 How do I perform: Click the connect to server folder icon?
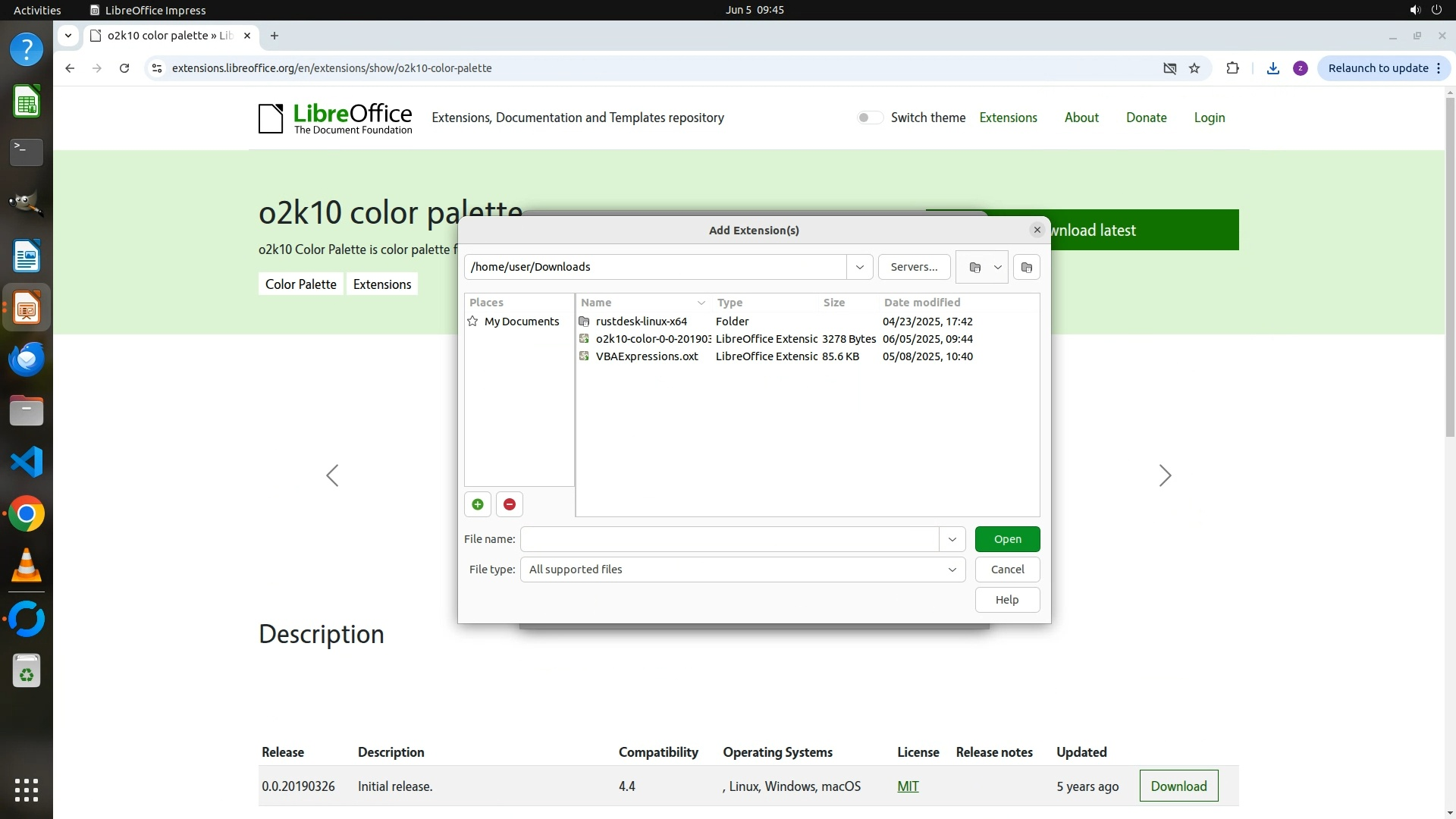[x=975, y=267]
